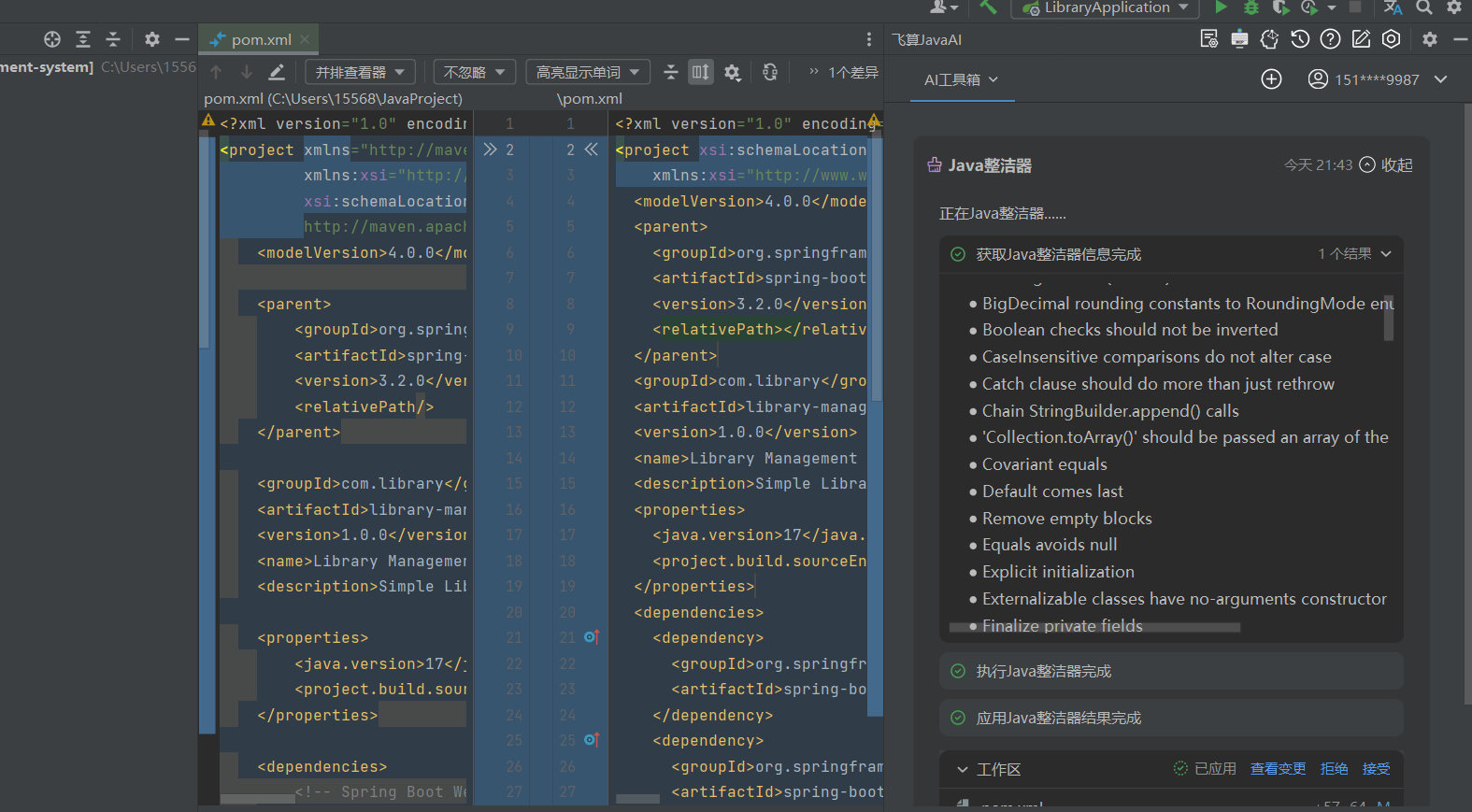Viewport: 1472px width, 812px height.
Task: Open JavaAI document settings icon
Action: (1208, 39)
